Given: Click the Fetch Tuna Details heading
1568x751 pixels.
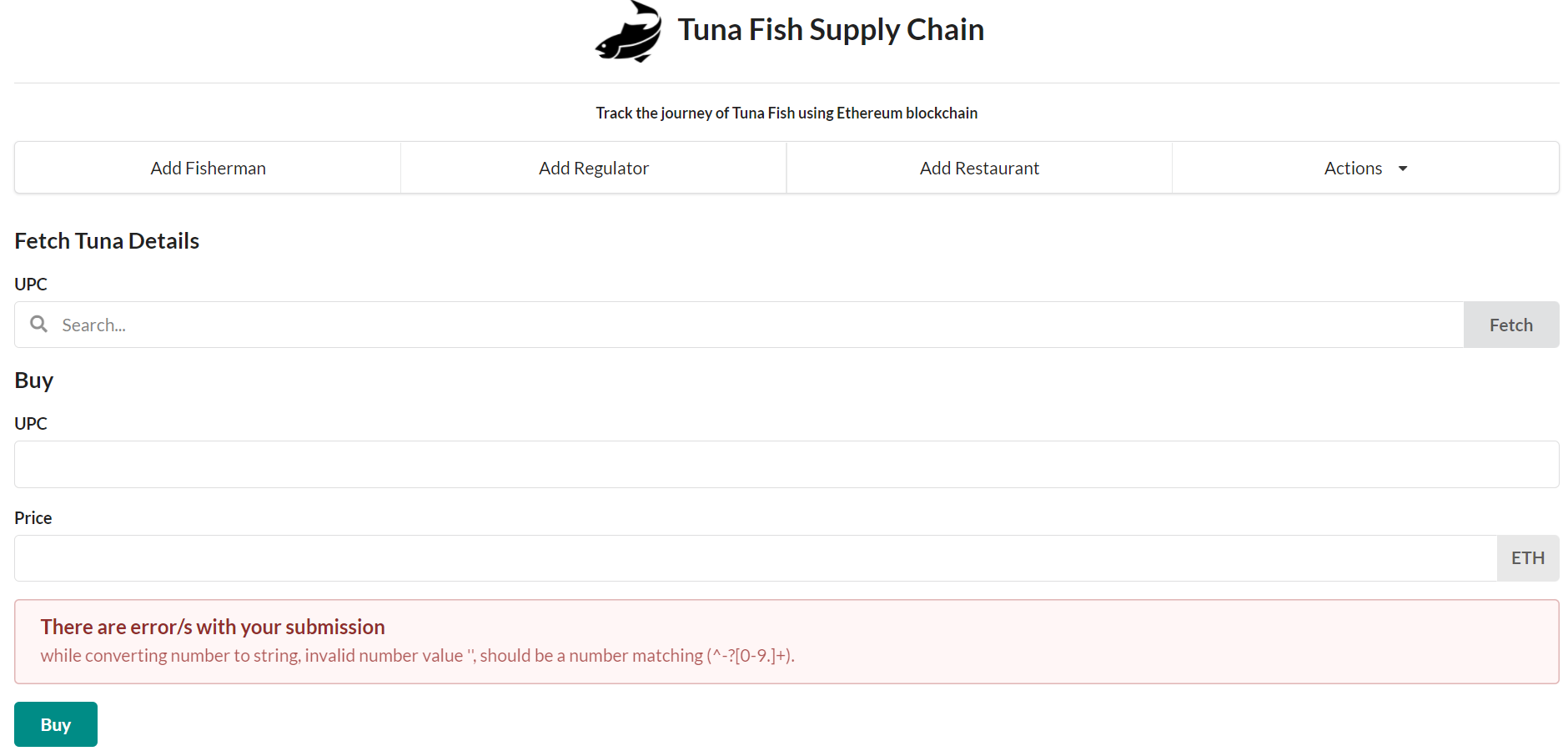Looking at the screenshot, I should [106, 240].
